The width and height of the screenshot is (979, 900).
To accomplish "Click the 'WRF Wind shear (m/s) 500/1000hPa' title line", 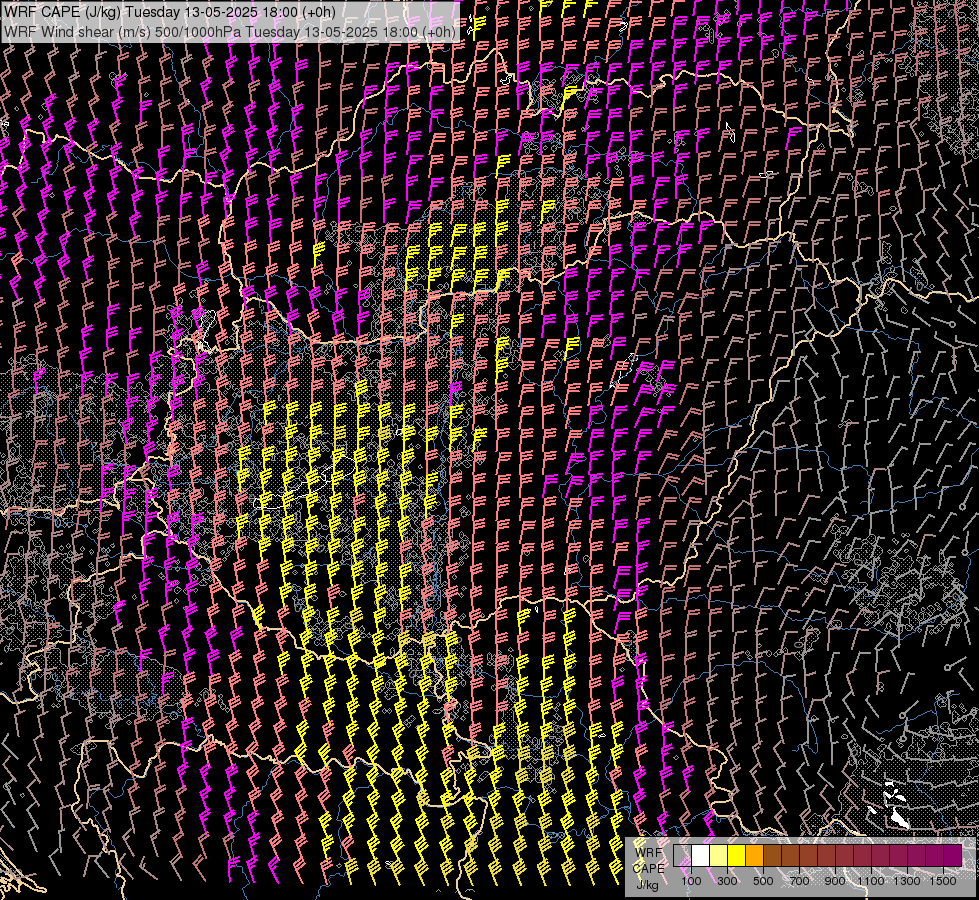I will click(230, 31).
